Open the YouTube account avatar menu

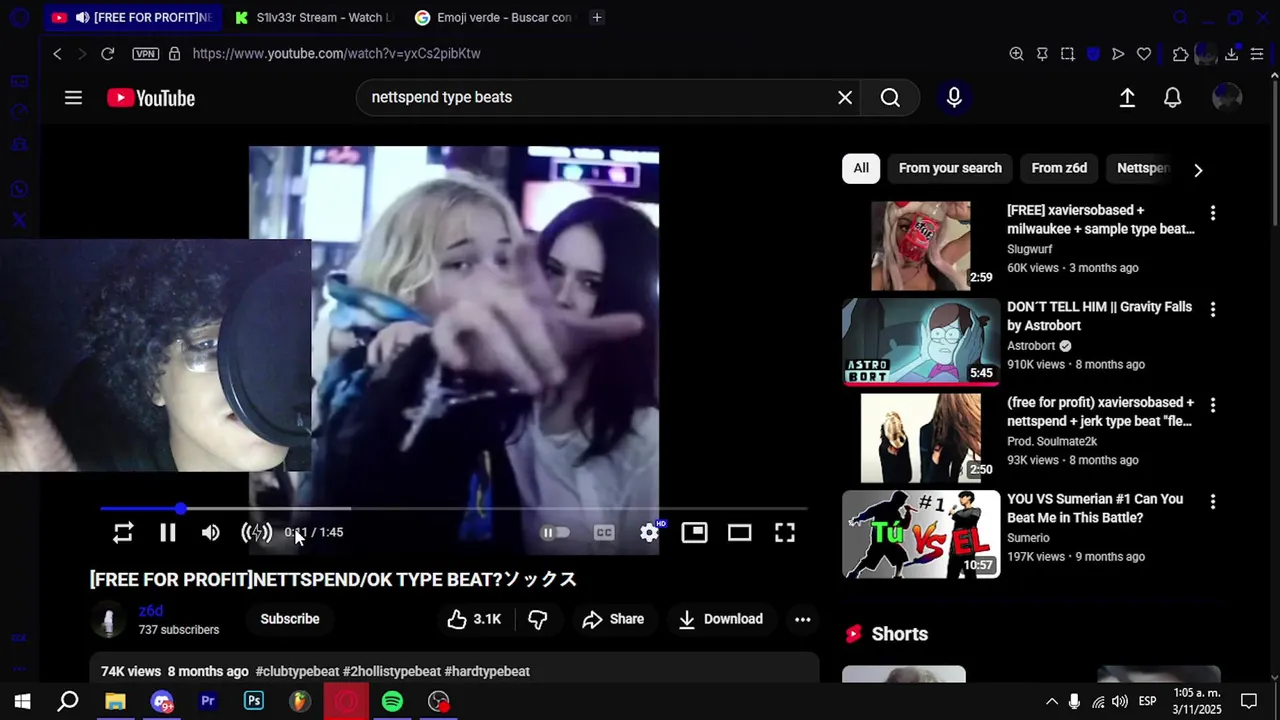(x=1226, y=98)
